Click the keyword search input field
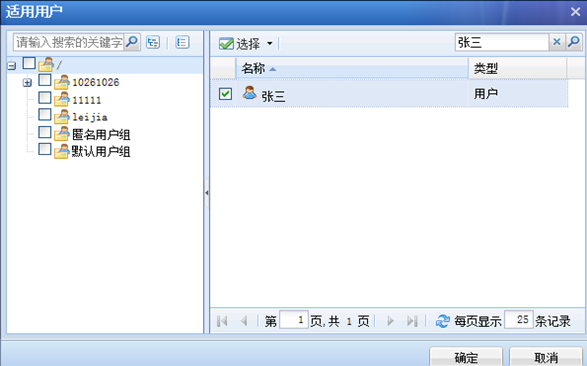Viewport: 587px width, 366px height. click(x=69, y=42)
